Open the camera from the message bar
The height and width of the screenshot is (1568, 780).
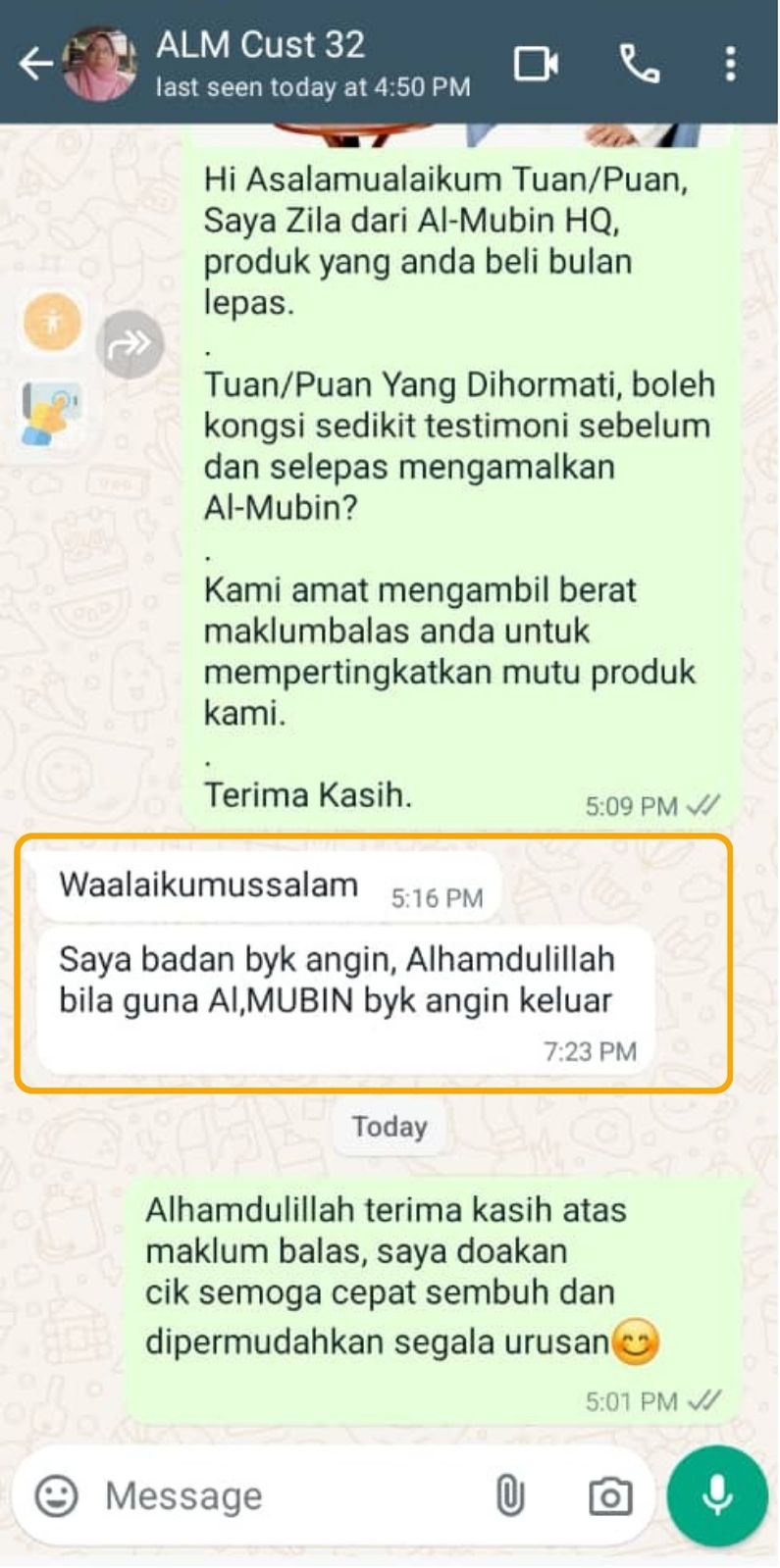pyautogui.click(x=609, y=1496)
